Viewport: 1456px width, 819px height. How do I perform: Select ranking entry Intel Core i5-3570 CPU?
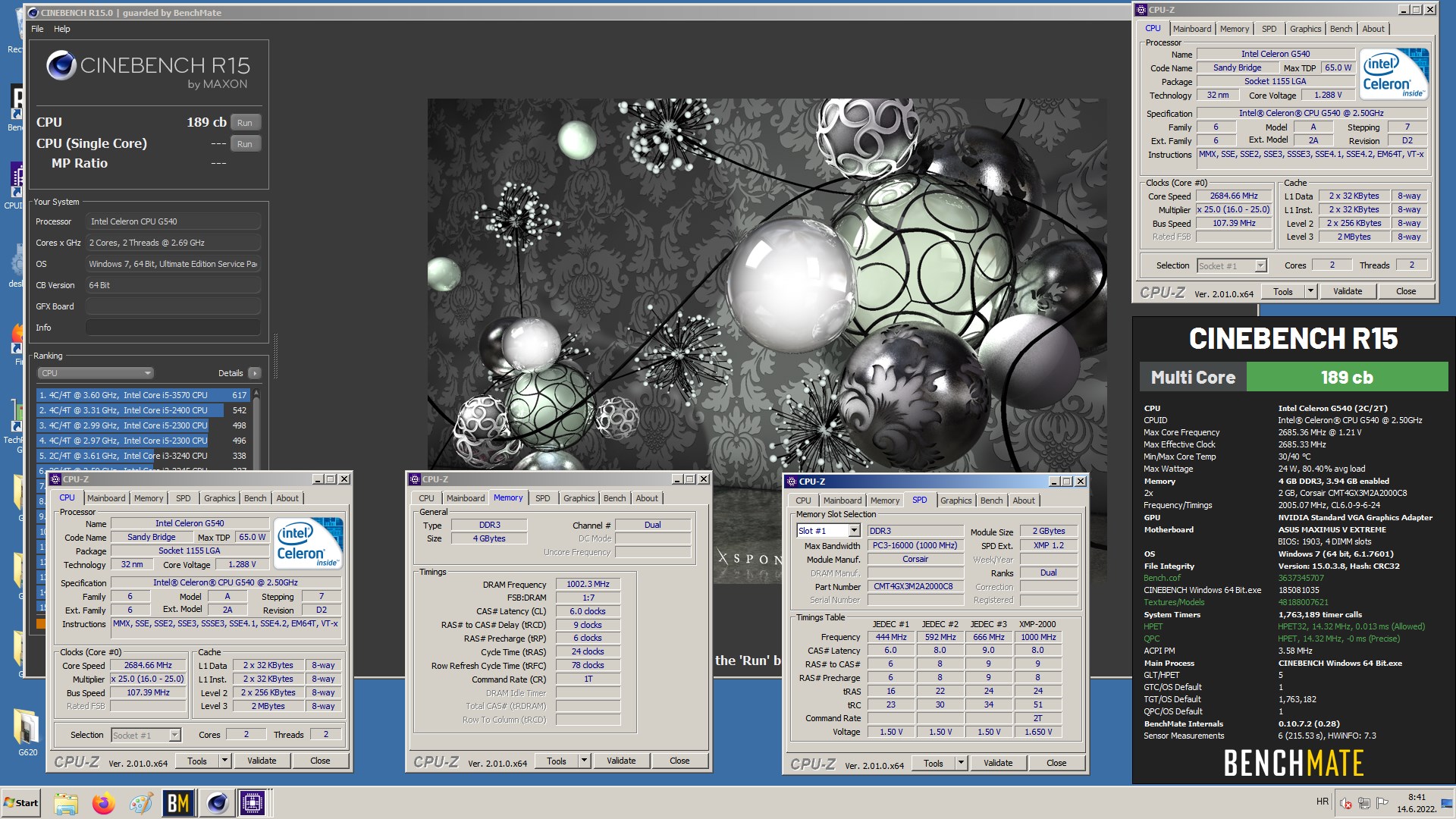(143, 395)
